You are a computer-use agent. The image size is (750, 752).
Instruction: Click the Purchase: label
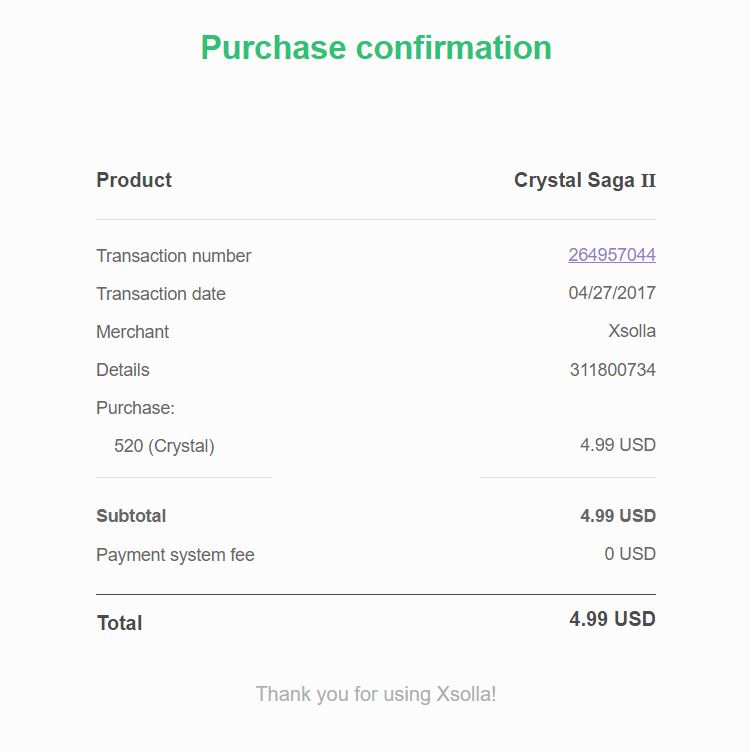click(x=135, y=408)
